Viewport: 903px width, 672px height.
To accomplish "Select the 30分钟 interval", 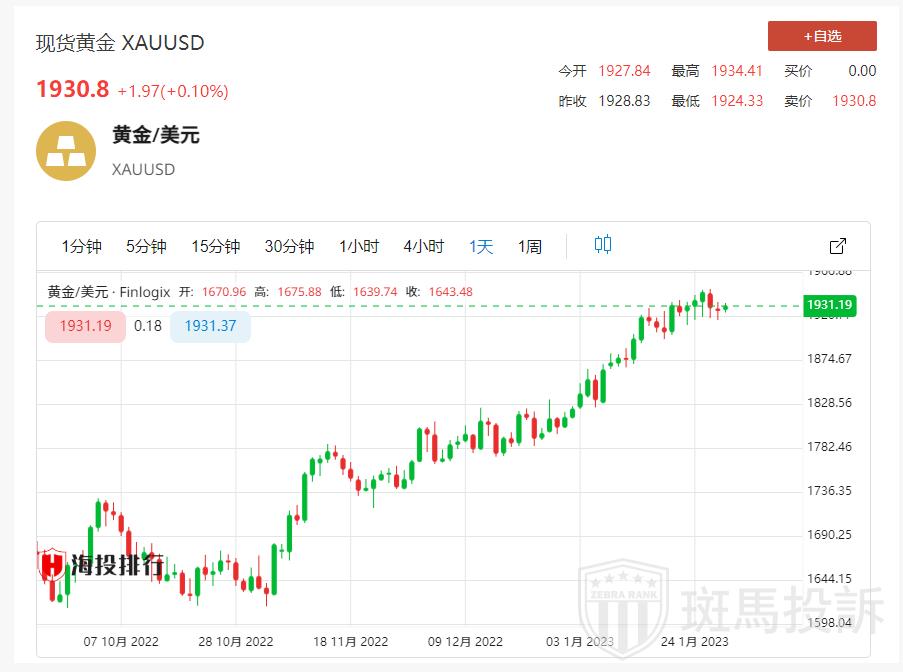I will point(289,246).
